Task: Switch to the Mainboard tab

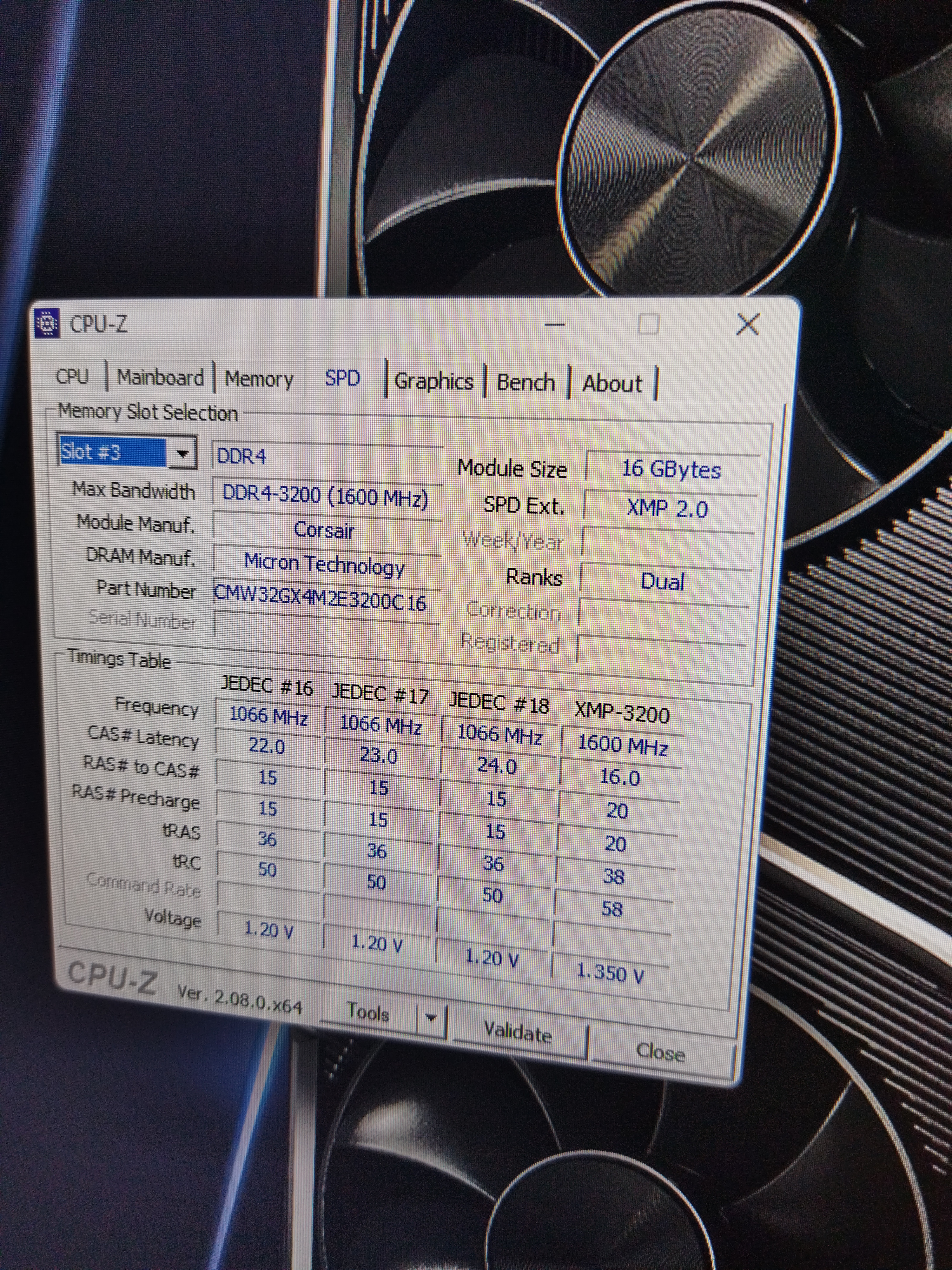Action: pos(160,378)
